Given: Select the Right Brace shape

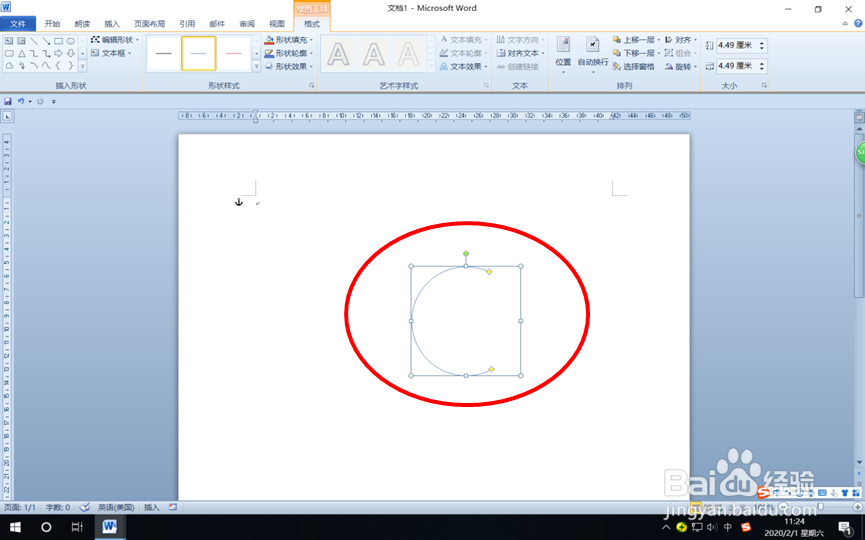Looking at the screenshot, I should [x=71, y=66].
